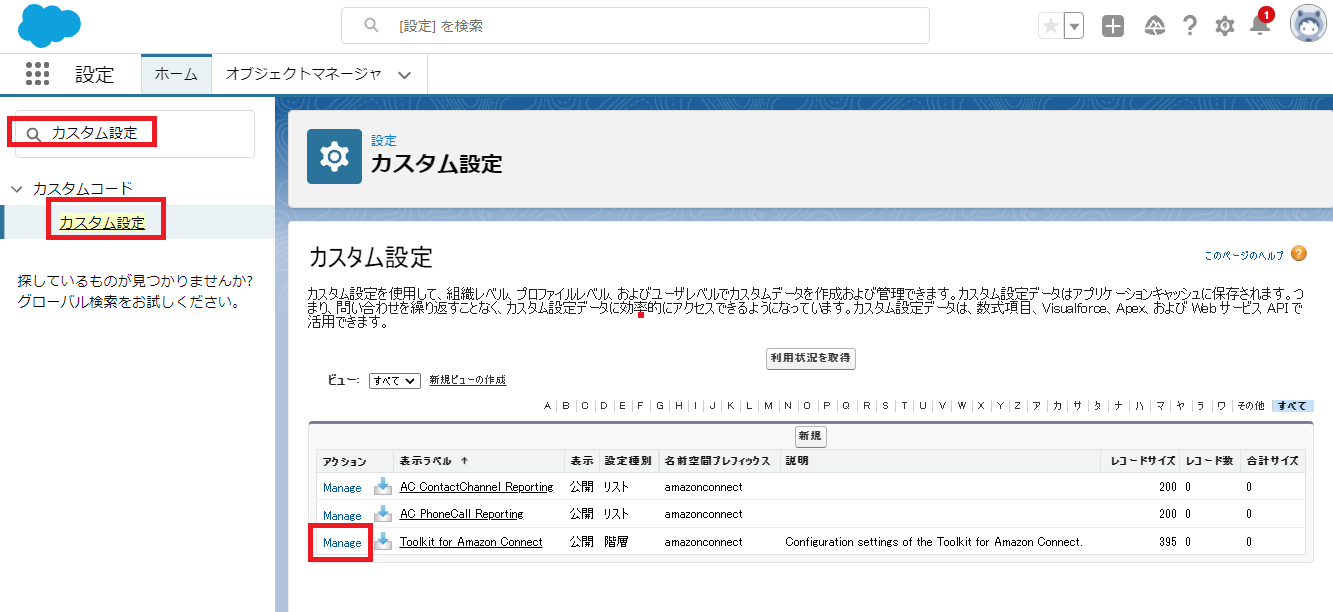Open the このページのヘルプ link
The width and height of the screenshot is (1333, 612).
(x=1244, y=256)
